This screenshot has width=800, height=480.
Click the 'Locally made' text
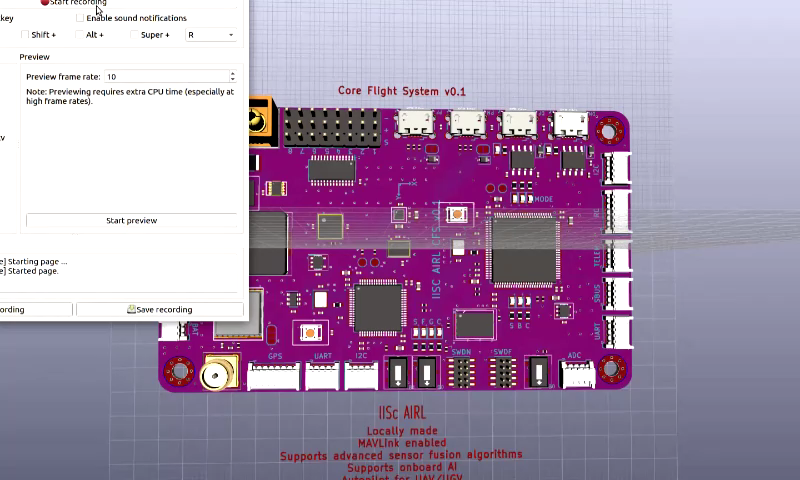402,431
